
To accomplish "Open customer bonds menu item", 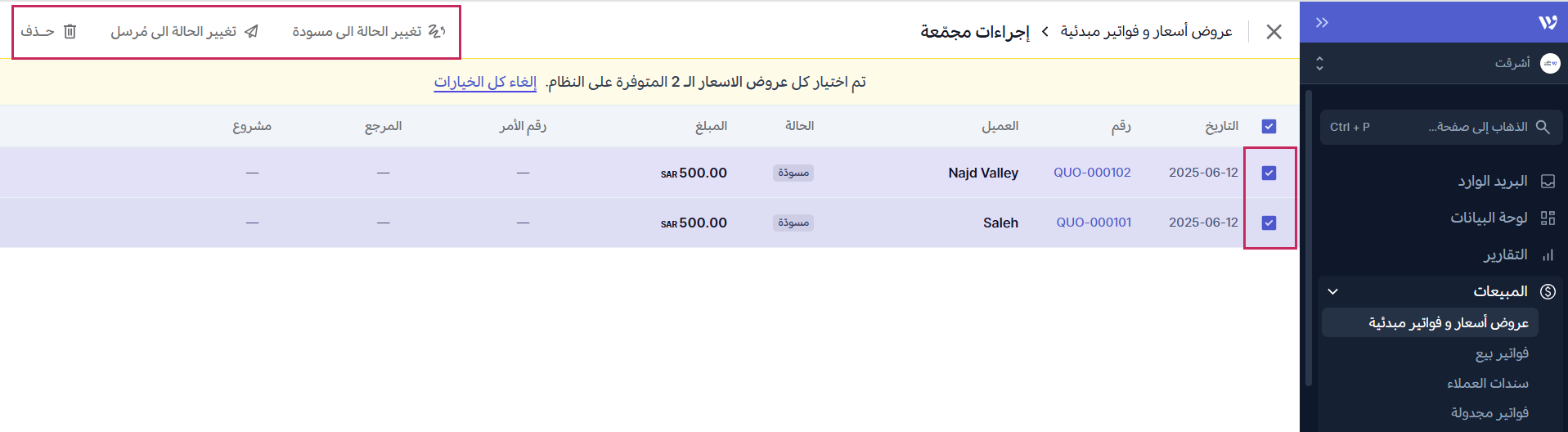I will point(1487,383).
